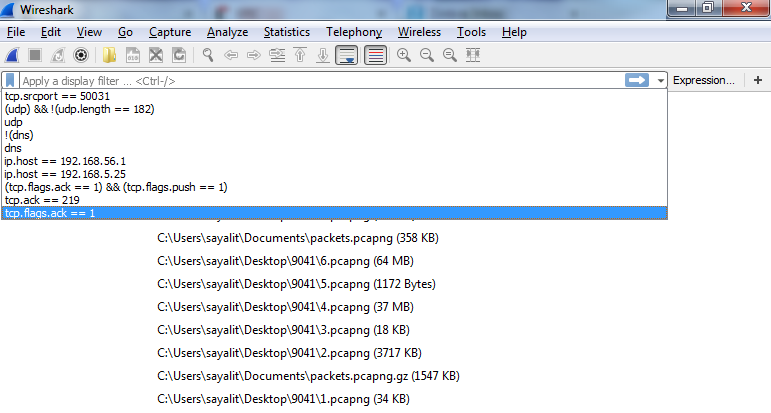Open recent file packets.pcapng.gz
The height and width of the screenshot is (413, 771).
[x=308, y=376]
